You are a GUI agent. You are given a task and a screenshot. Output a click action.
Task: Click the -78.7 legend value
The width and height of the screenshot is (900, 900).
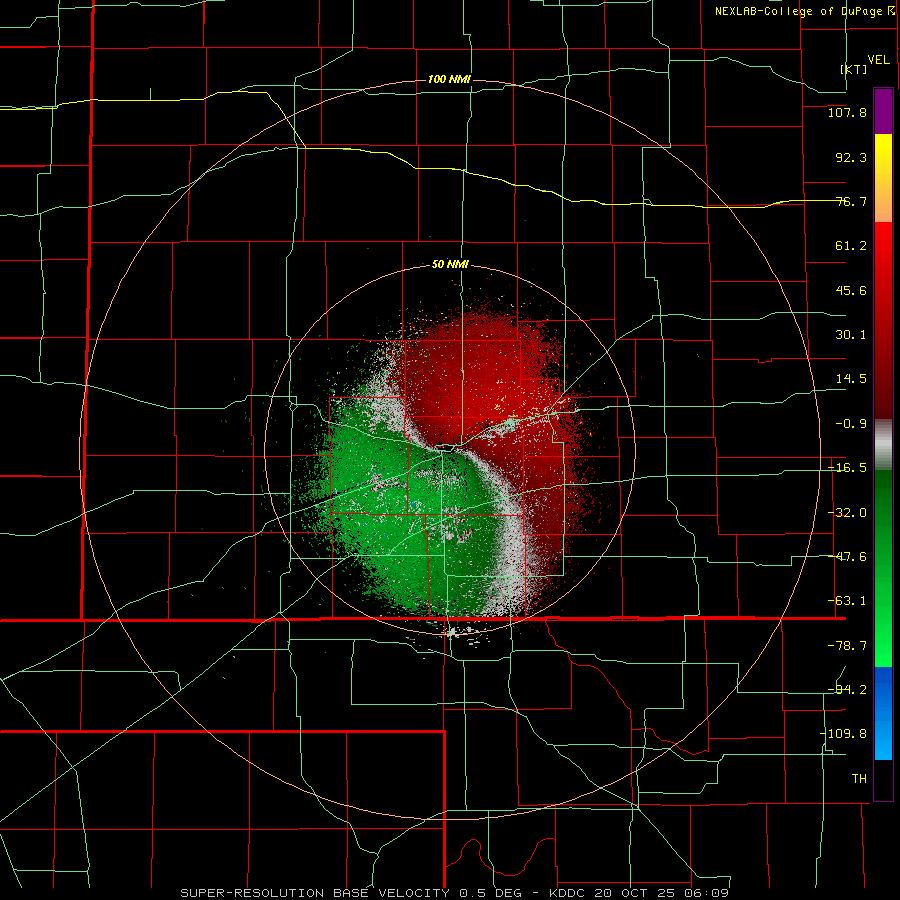[x=847, y=646]
